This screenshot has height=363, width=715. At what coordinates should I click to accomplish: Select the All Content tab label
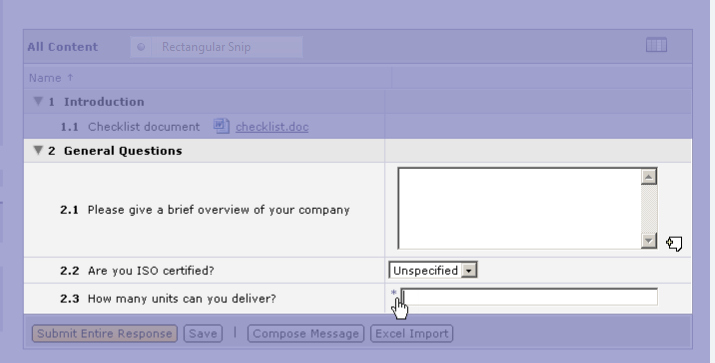point(62,47)
